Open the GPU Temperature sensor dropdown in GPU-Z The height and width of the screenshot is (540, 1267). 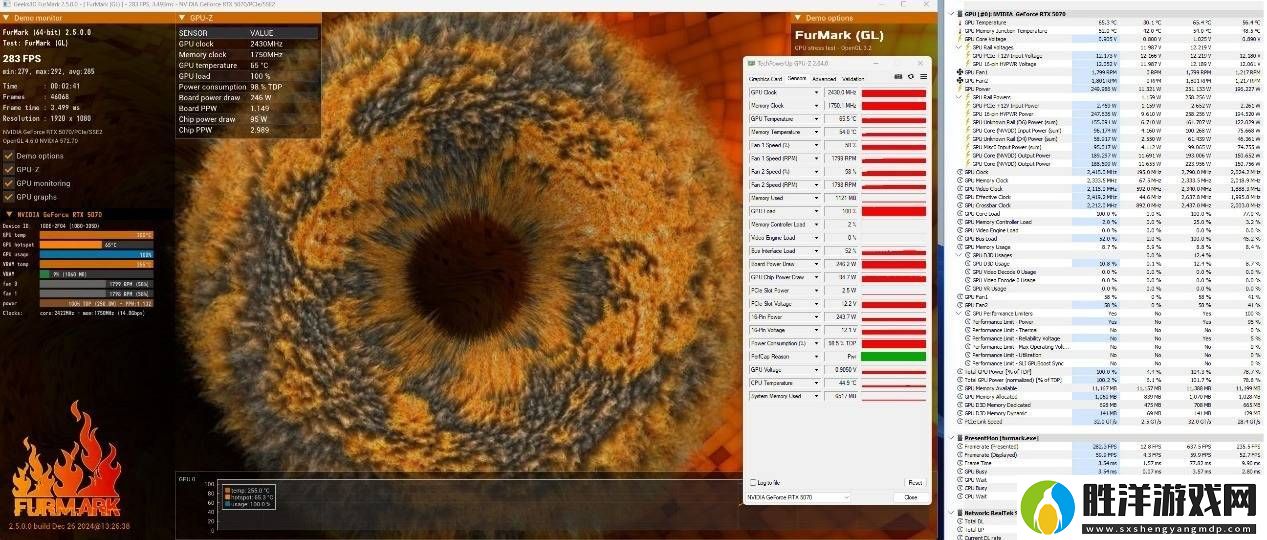(x=815, y=118)
